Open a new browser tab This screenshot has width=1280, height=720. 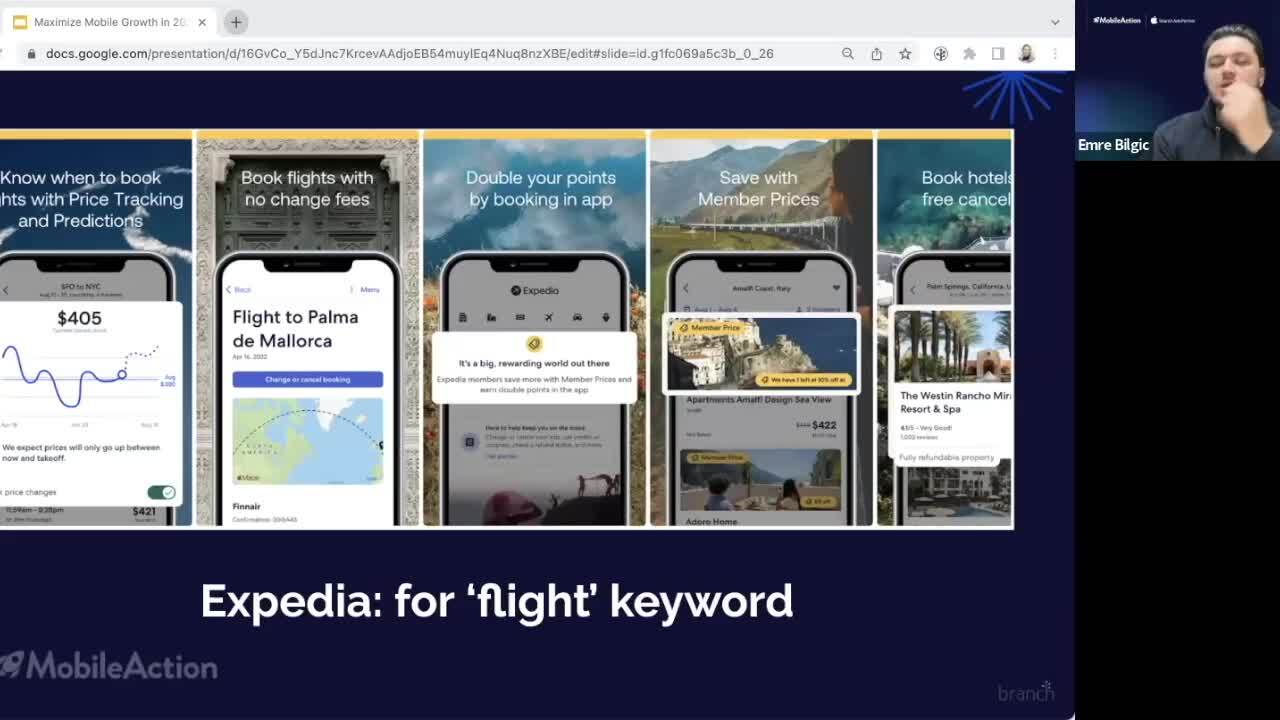coord(236,22)
